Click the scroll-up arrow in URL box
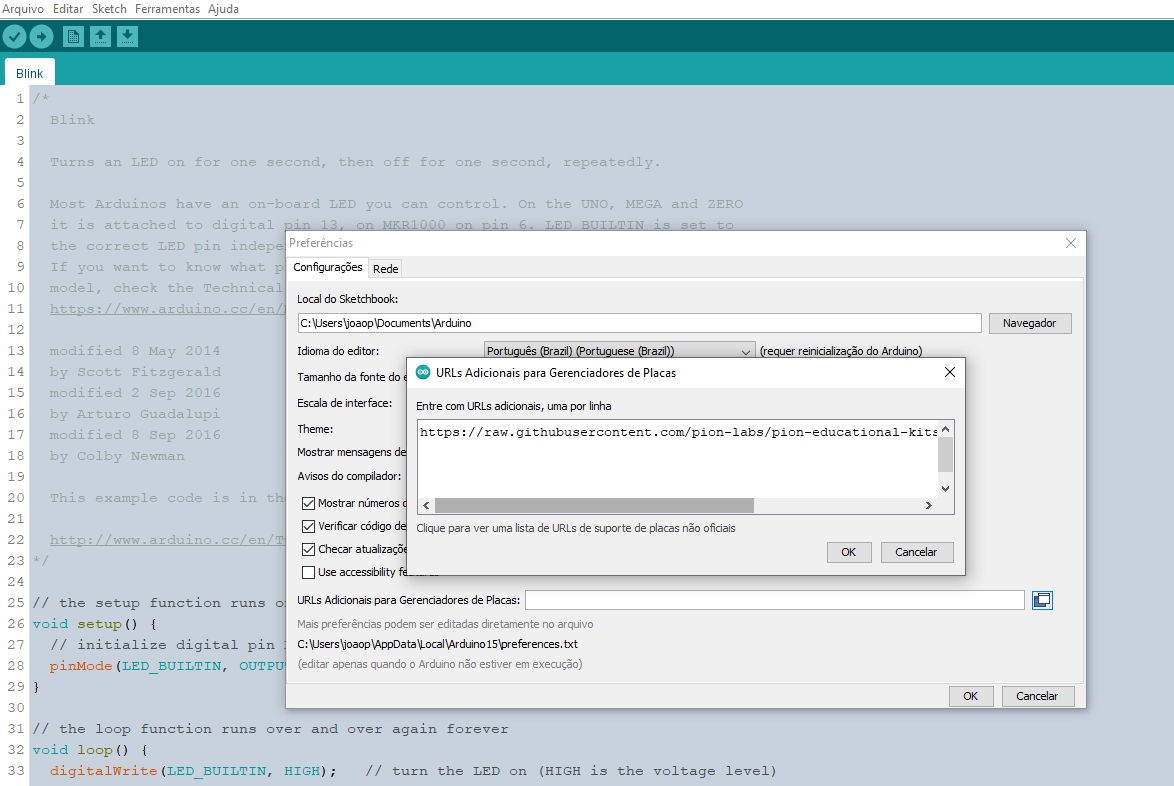This screenshot has width=1174, height=786. point(945,429)
